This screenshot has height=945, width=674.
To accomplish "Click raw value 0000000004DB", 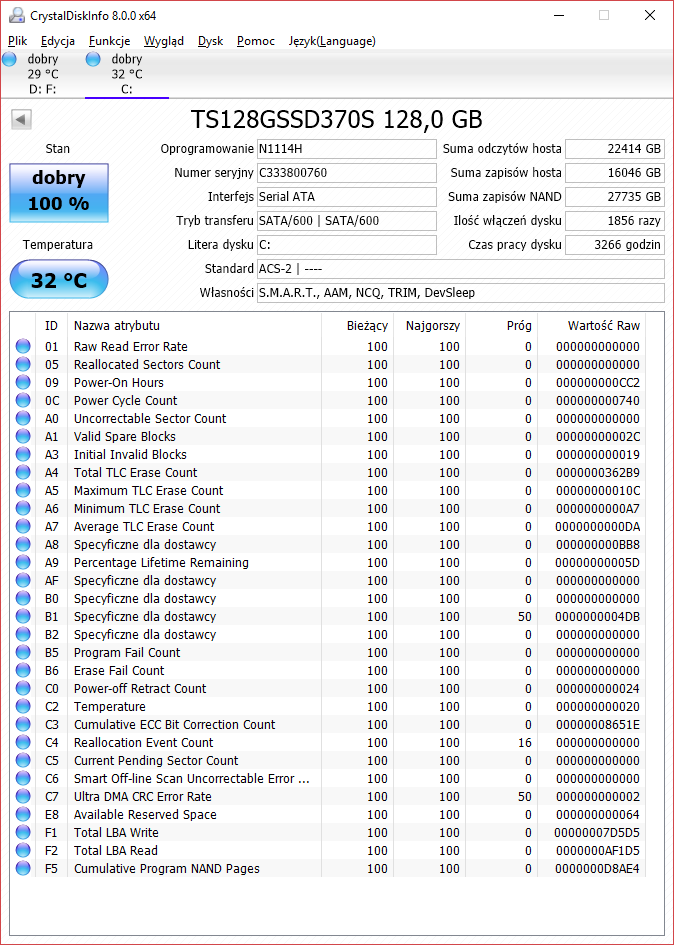I will [598, 617].
